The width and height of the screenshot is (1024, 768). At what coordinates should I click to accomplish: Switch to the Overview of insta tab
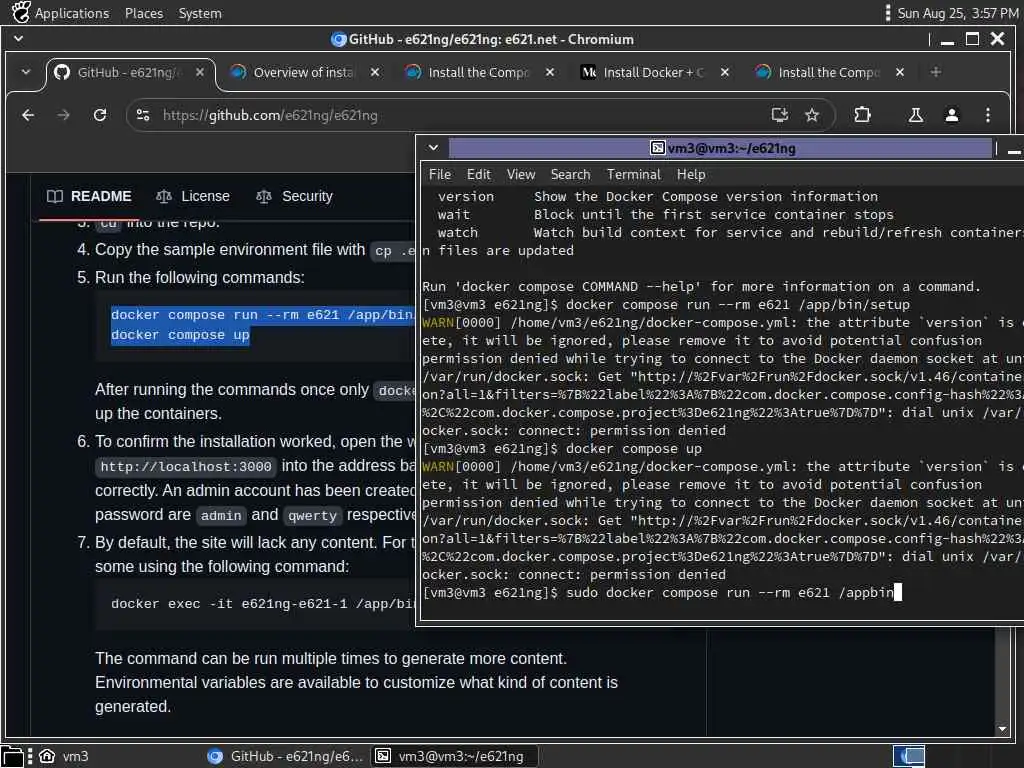pyautogui.click(x=303, y=72)
